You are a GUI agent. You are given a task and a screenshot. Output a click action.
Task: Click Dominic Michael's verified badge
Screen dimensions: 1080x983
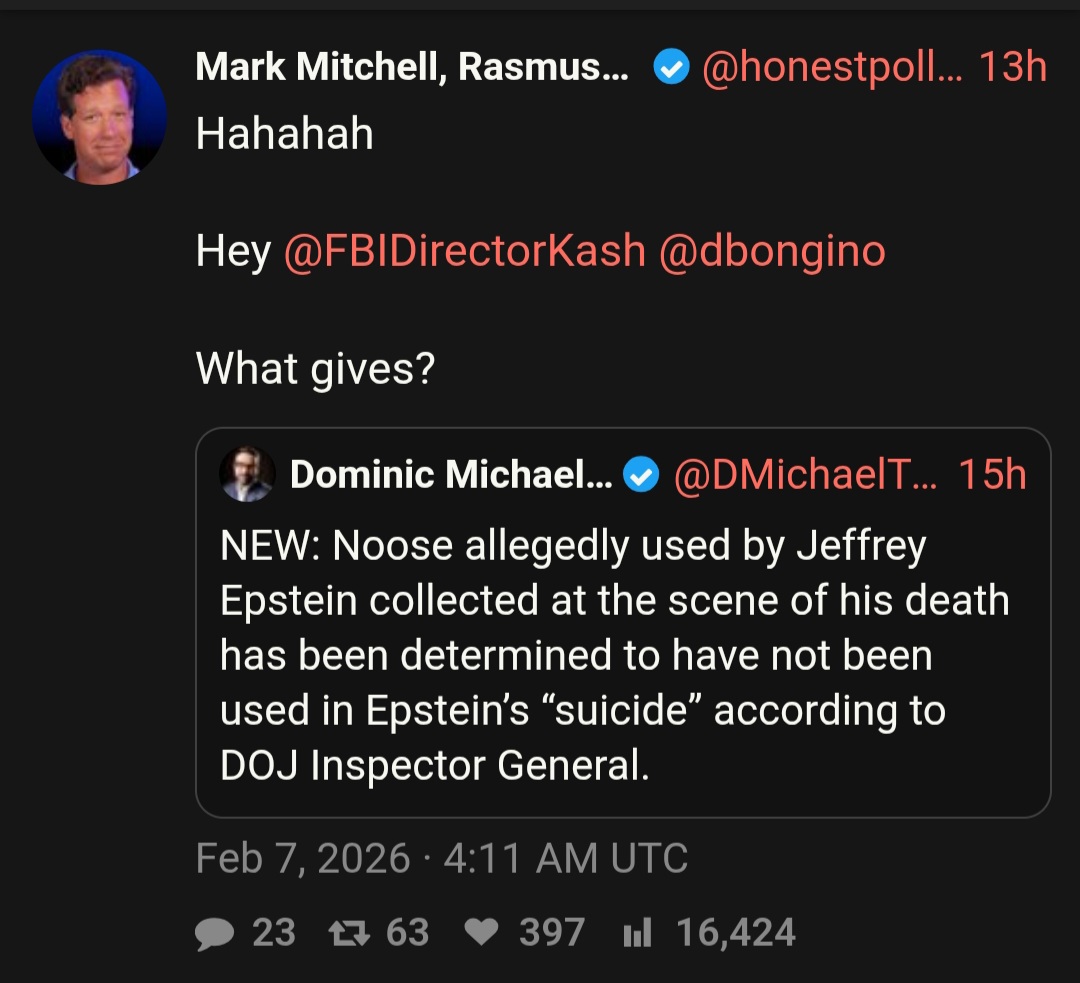(x=641, y=476)
